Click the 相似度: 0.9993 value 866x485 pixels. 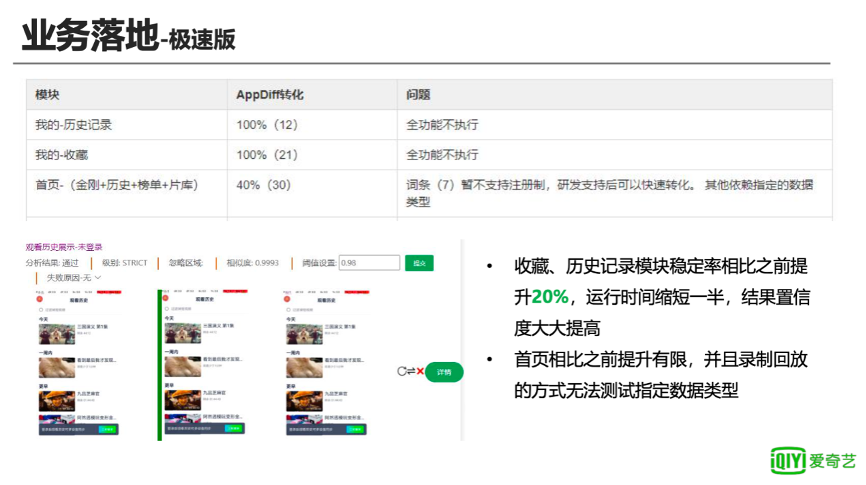click(252, 263)
